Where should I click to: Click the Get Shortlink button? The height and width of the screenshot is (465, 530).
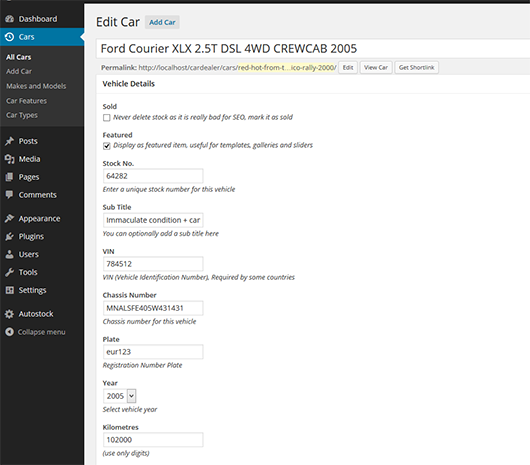(416, 67)
